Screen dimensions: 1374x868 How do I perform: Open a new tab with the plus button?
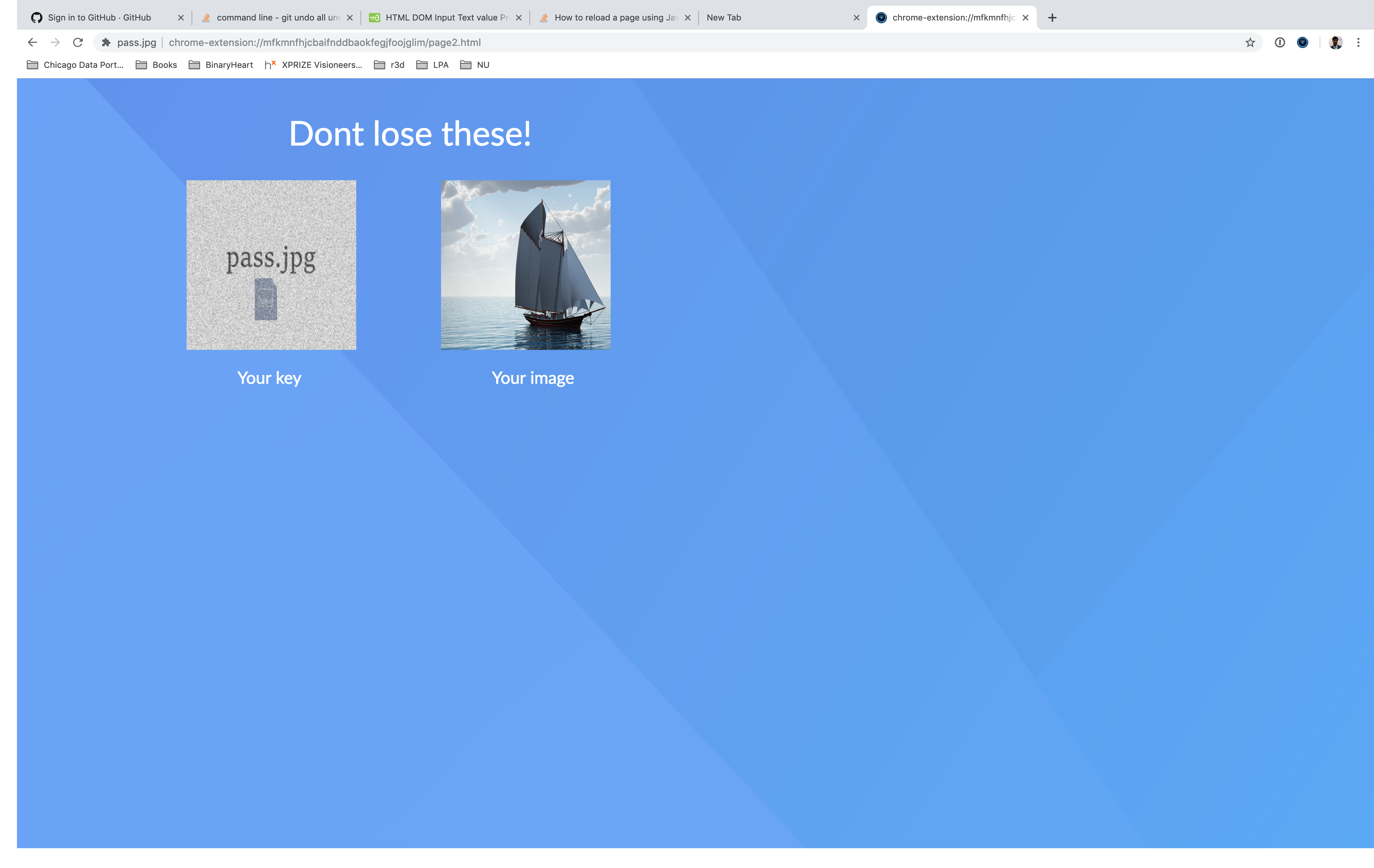tap(1052, 18)
